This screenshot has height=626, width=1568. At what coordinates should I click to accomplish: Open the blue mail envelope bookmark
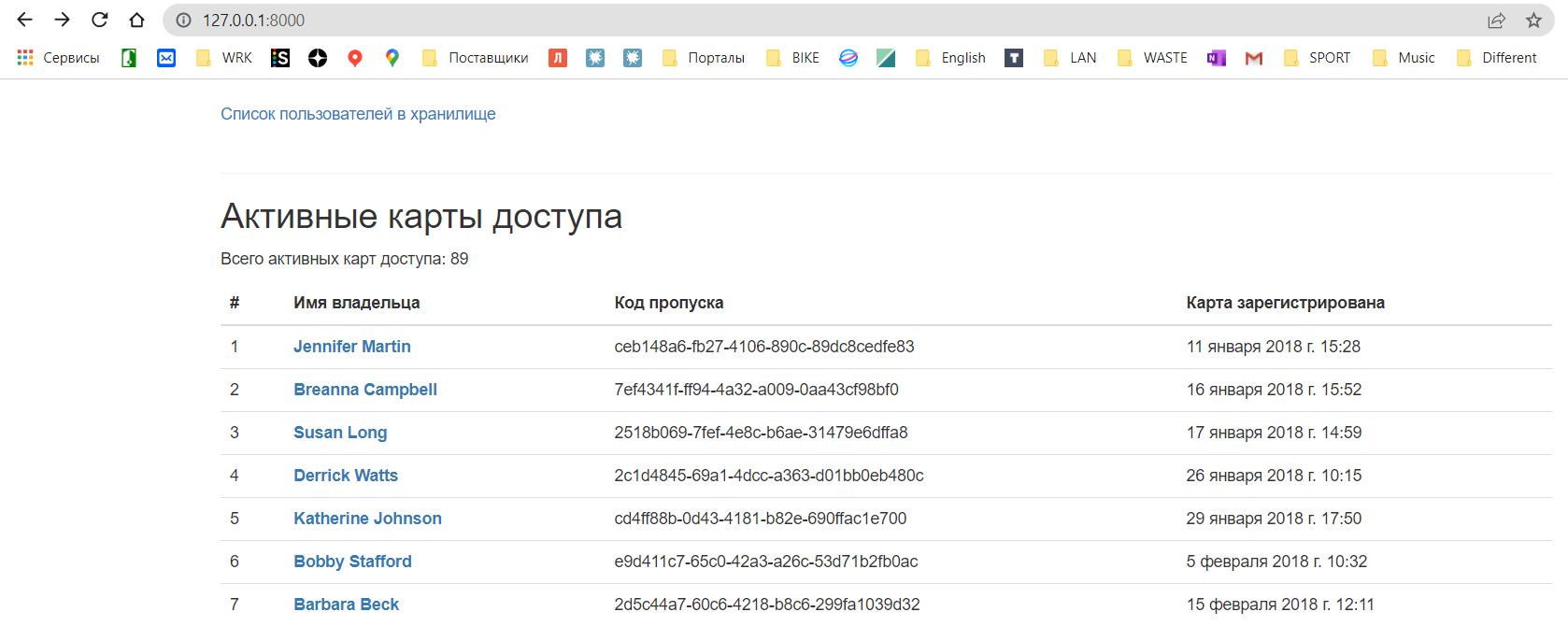pos(166,58)
